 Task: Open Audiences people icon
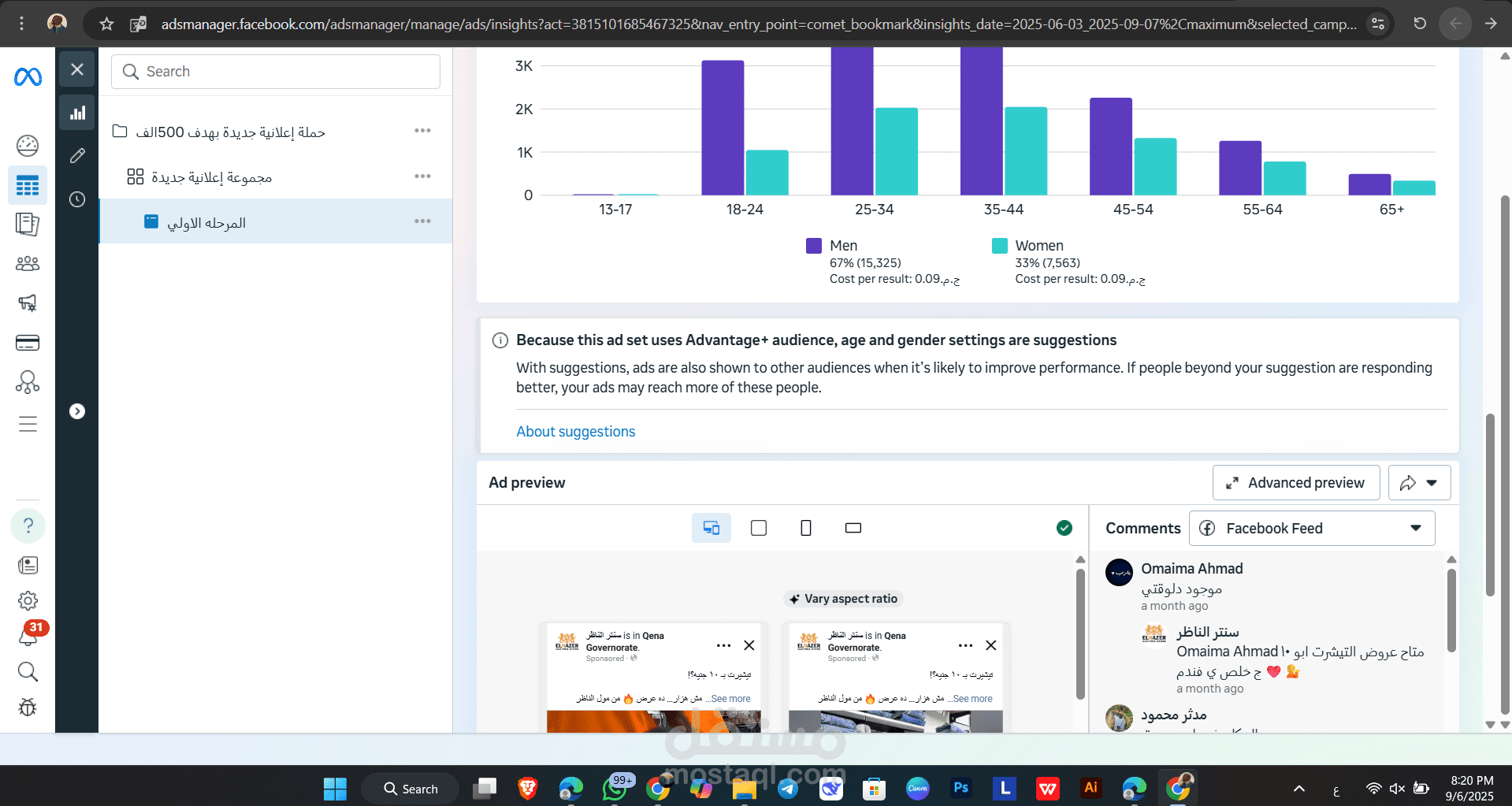[x=28, y=264]
